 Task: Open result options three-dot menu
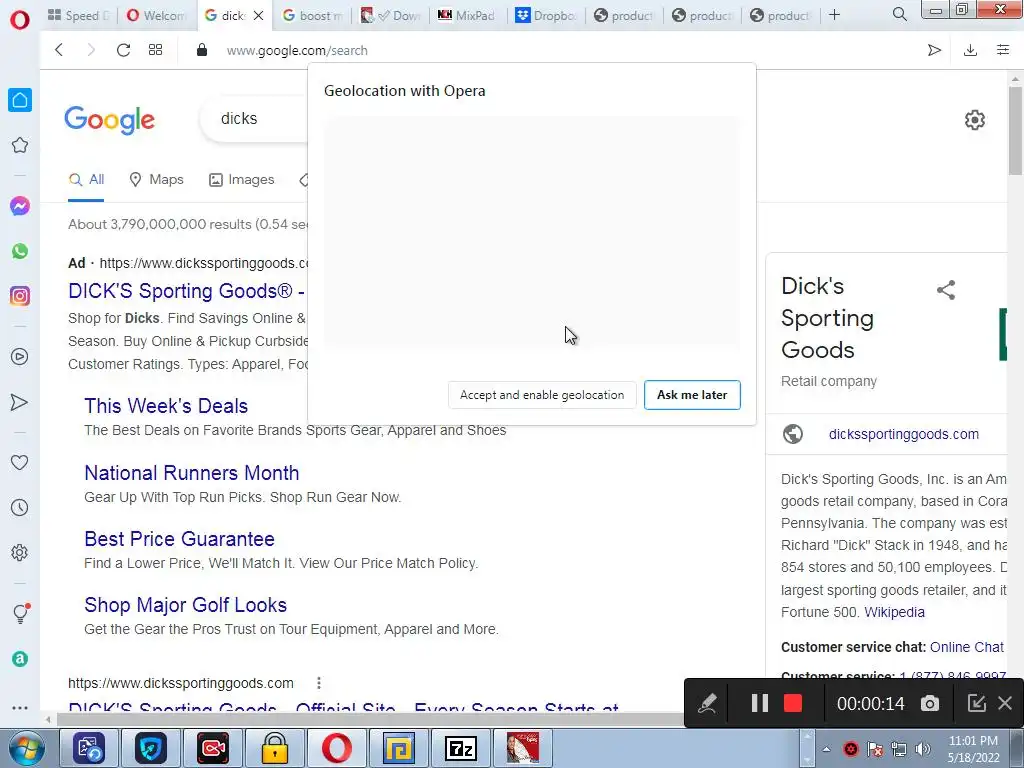coord(319,683)
